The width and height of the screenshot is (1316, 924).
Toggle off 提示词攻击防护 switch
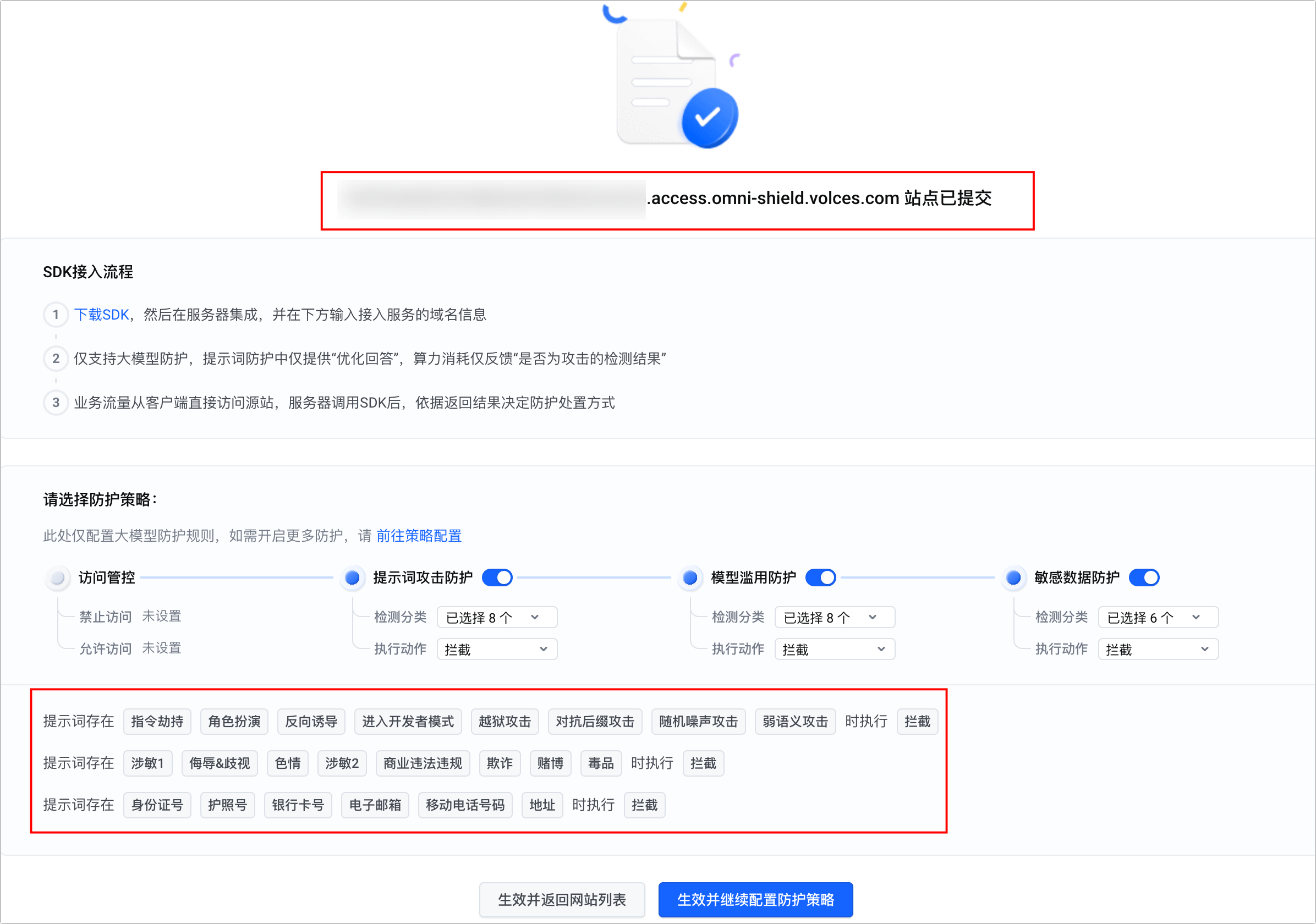[497, 577]
